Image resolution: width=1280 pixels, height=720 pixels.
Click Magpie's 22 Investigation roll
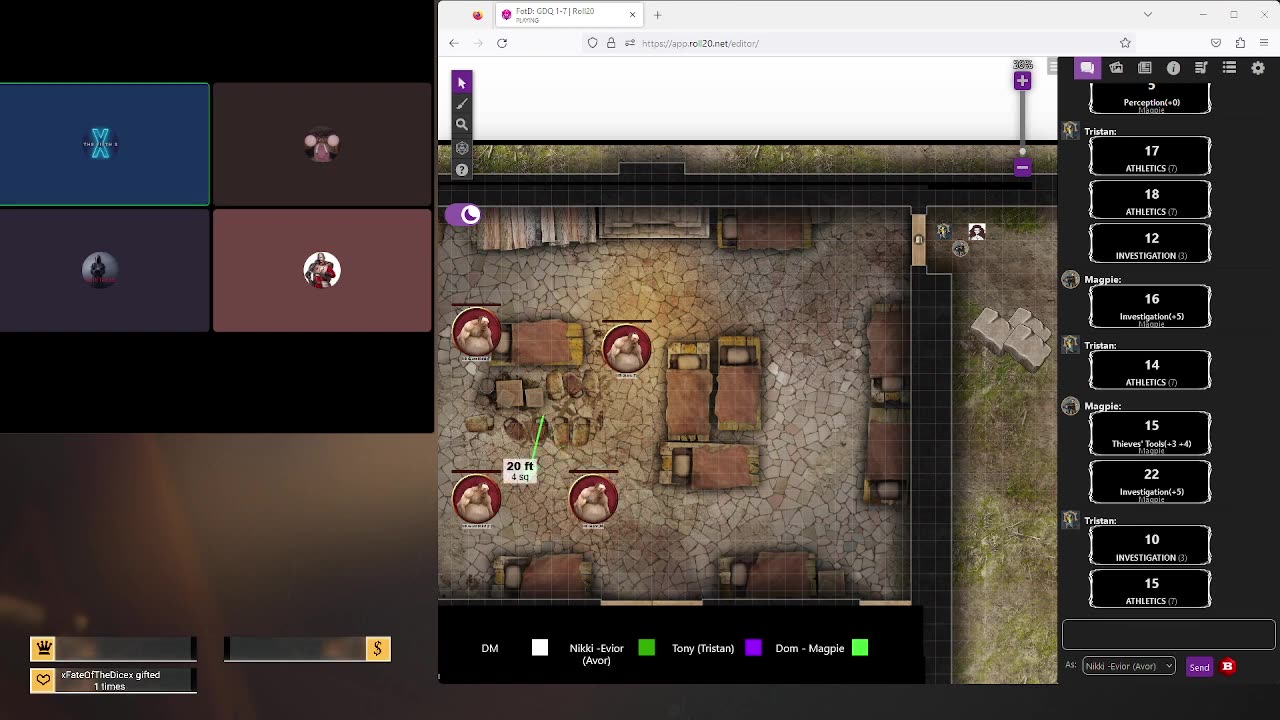click(1150, 482)
